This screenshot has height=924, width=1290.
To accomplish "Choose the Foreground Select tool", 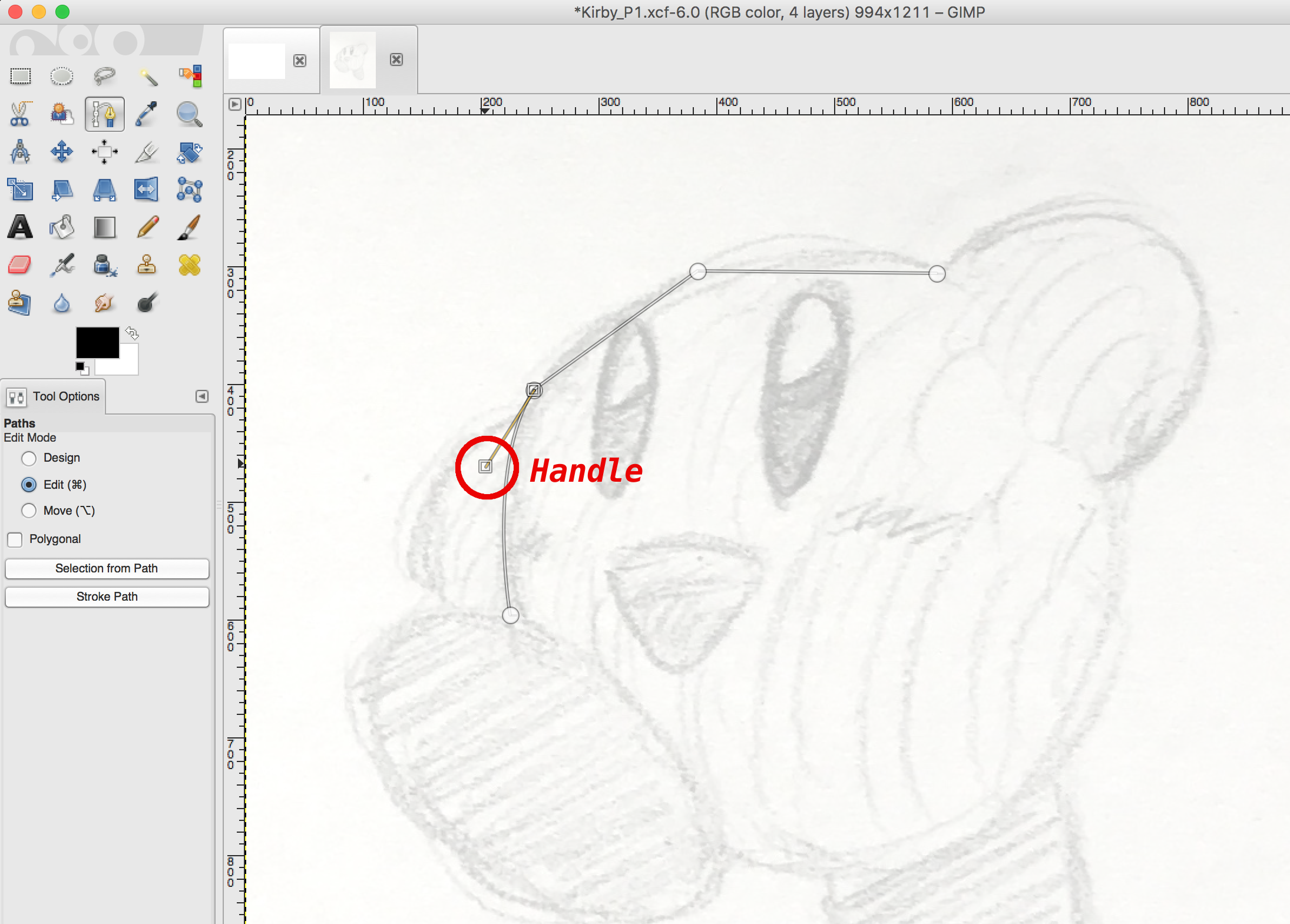I will (x=62, y=114).
